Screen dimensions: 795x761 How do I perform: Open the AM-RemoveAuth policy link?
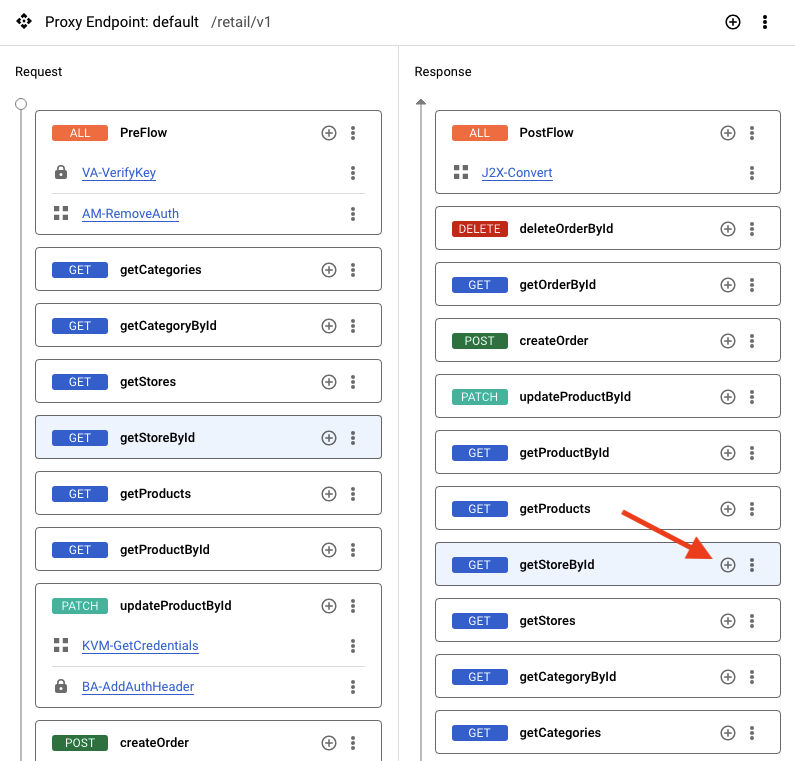[130, 214]
